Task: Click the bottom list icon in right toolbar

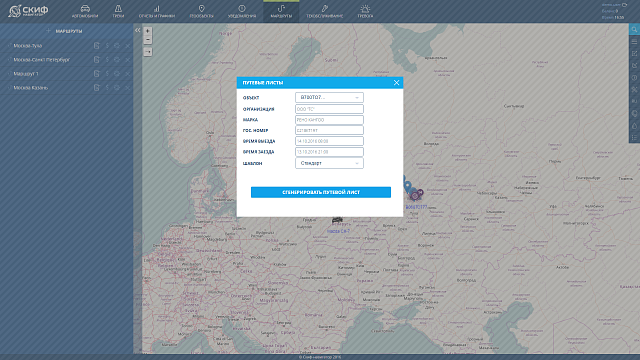Action: click(x=634, y=138)
